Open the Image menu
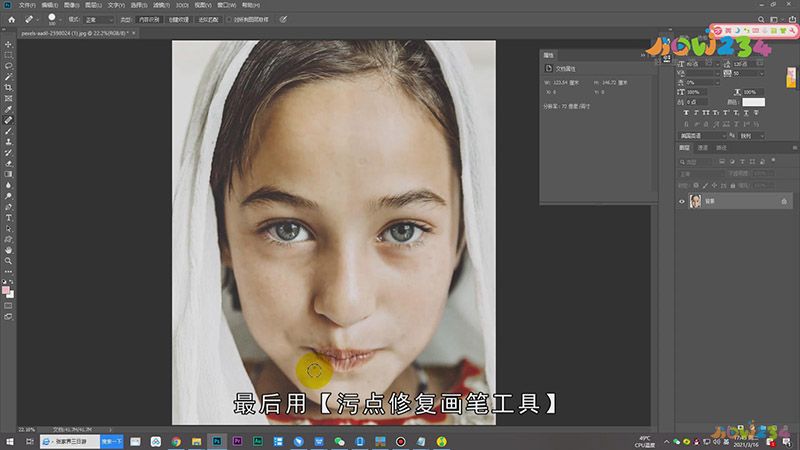Image resolution: width=800 pixels, height=450 pixels. (x=71, y=5)
